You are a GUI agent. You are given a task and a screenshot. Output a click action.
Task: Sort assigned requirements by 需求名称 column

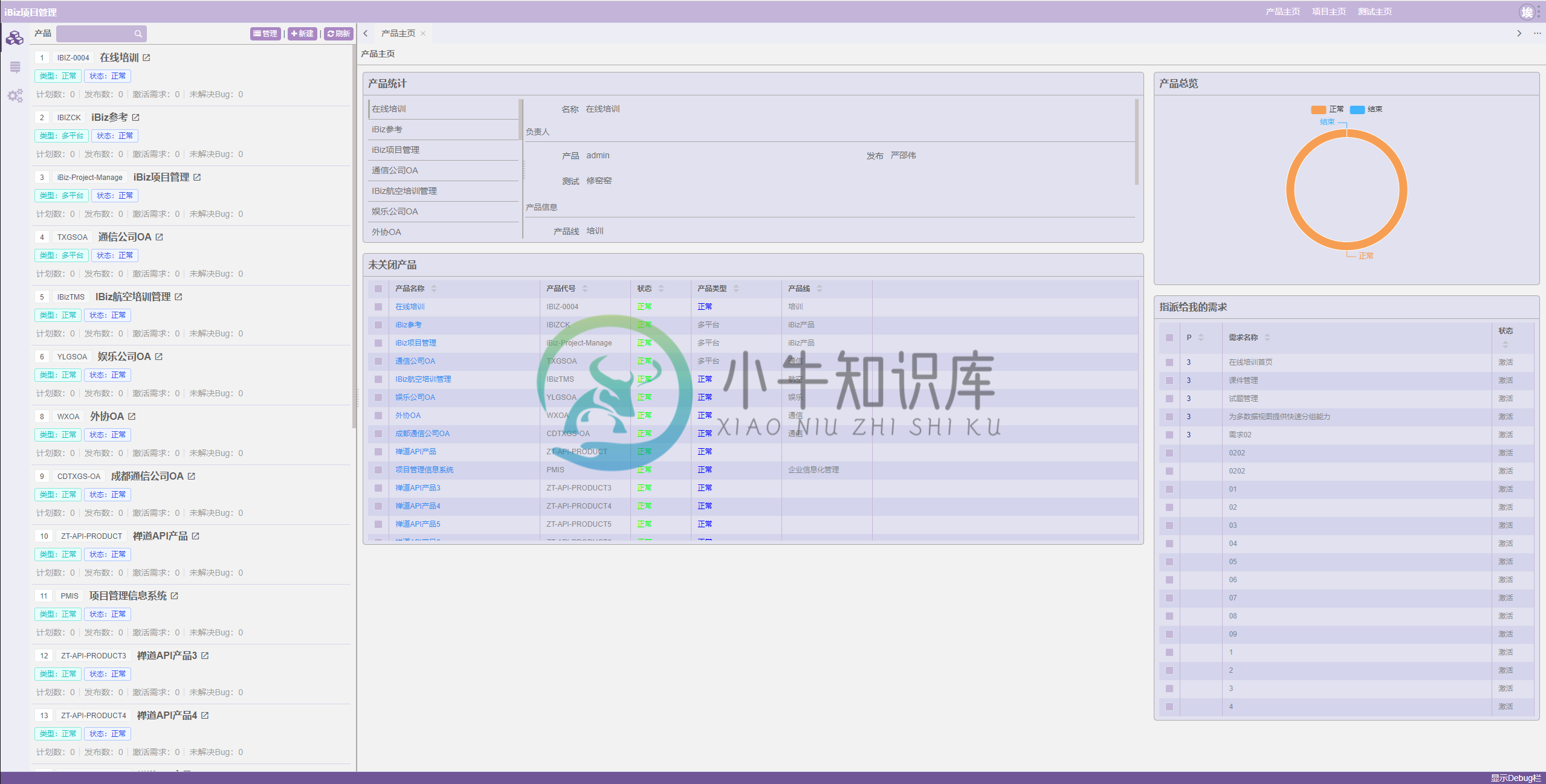point(1267,338)
